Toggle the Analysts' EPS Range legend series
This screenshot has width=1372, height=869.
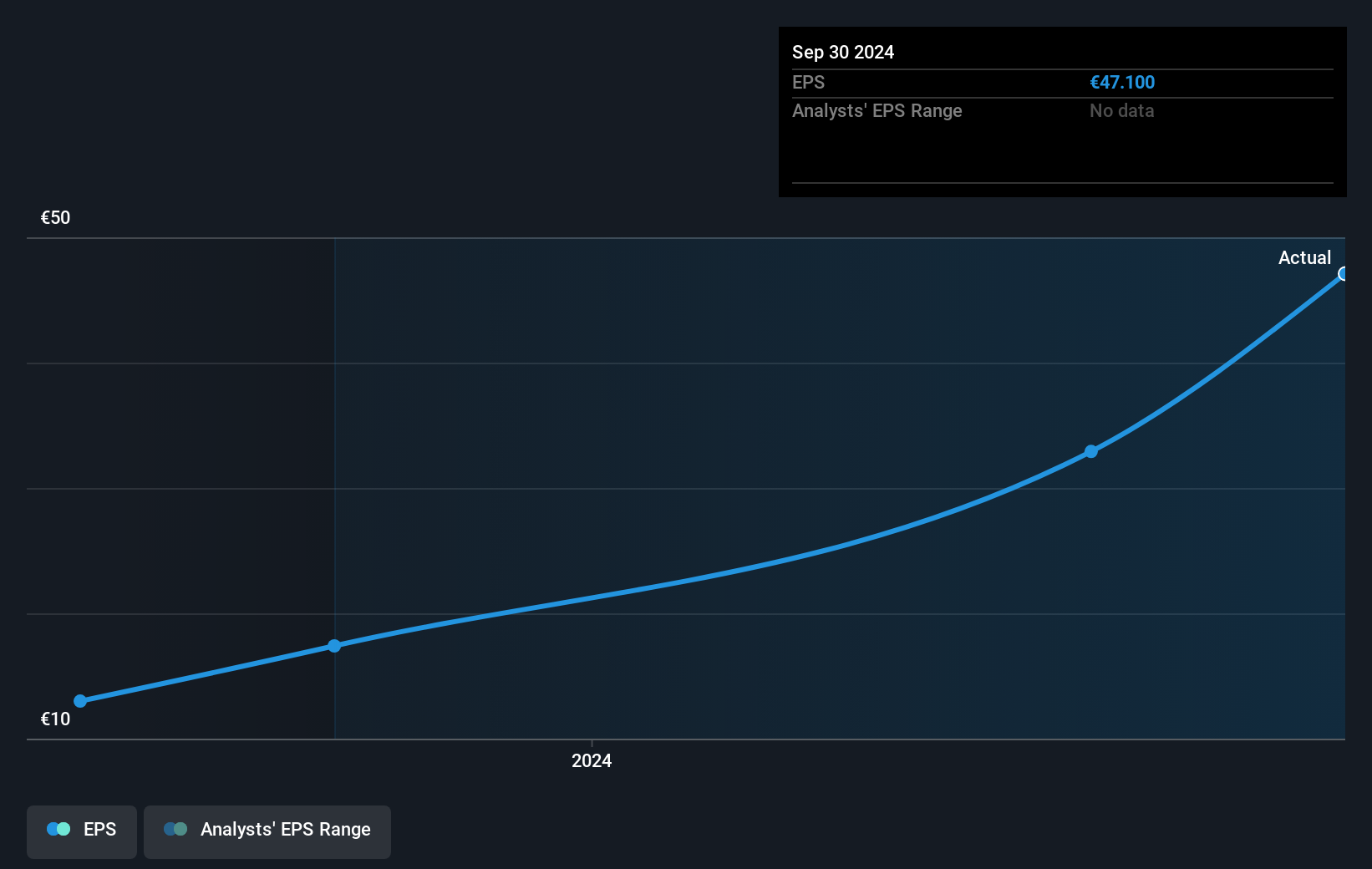[267, 831]
